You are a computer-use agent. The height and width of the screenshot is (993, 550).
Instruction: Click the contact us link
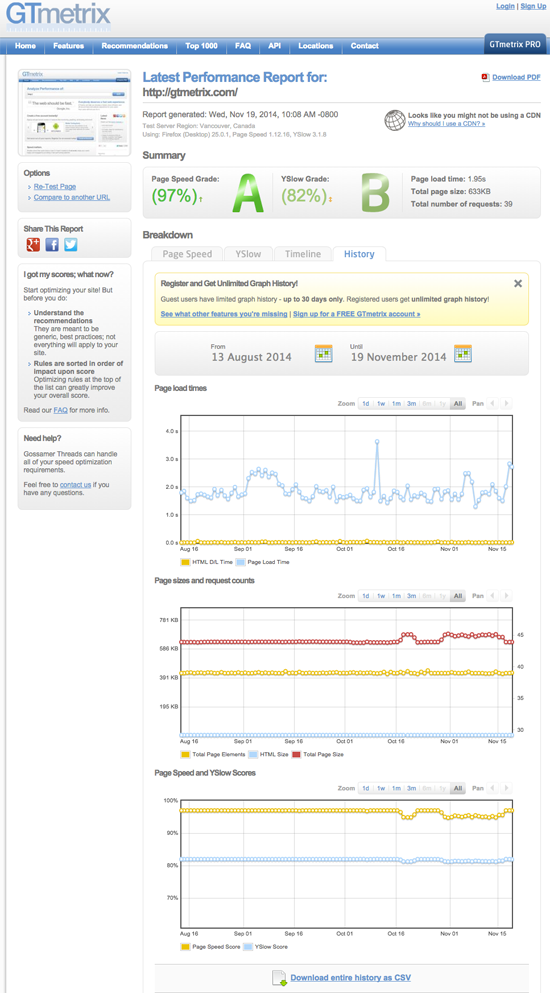coord(75,484)
